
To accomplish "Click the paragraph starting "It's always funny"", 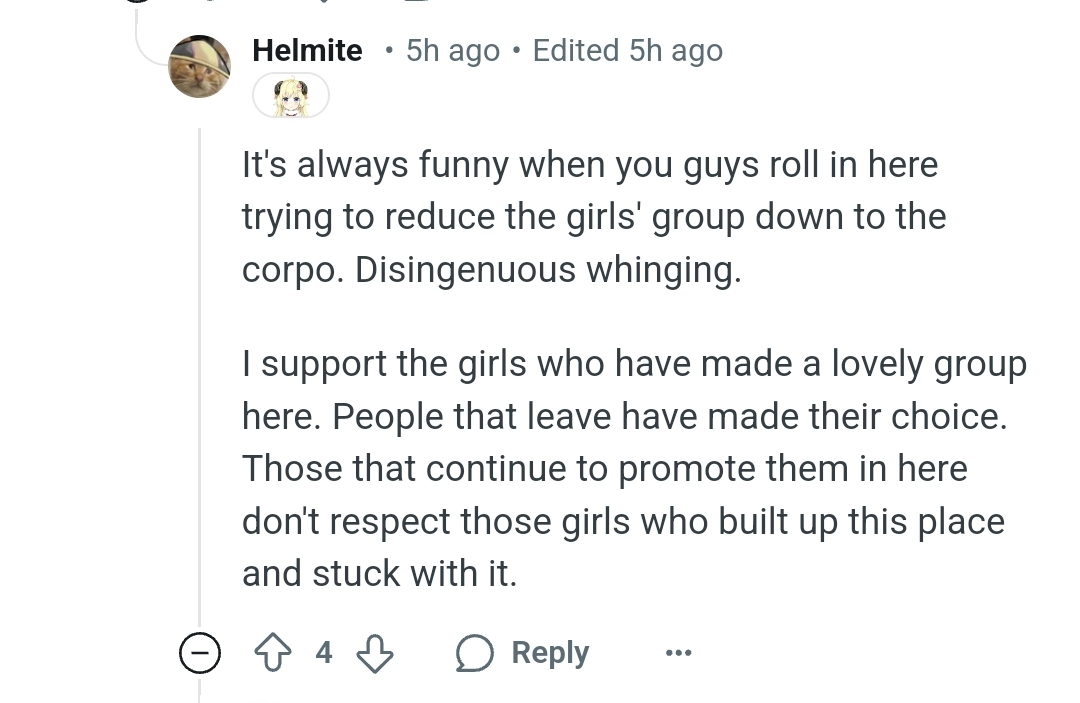I will coord(594,217).
